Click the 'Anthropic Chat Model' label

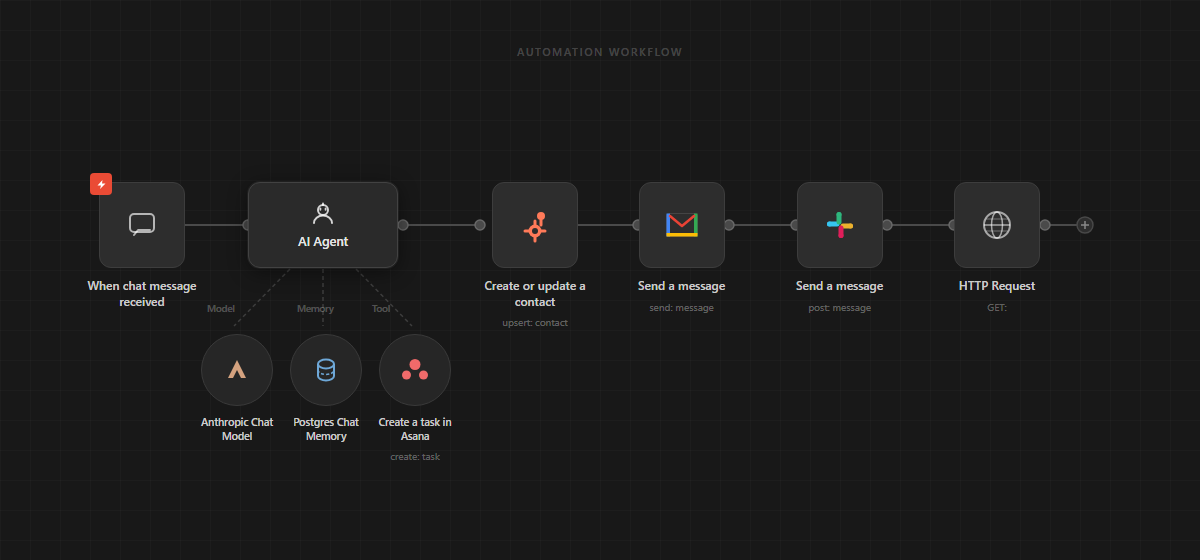pyautogui.click(x=237, y=429)
